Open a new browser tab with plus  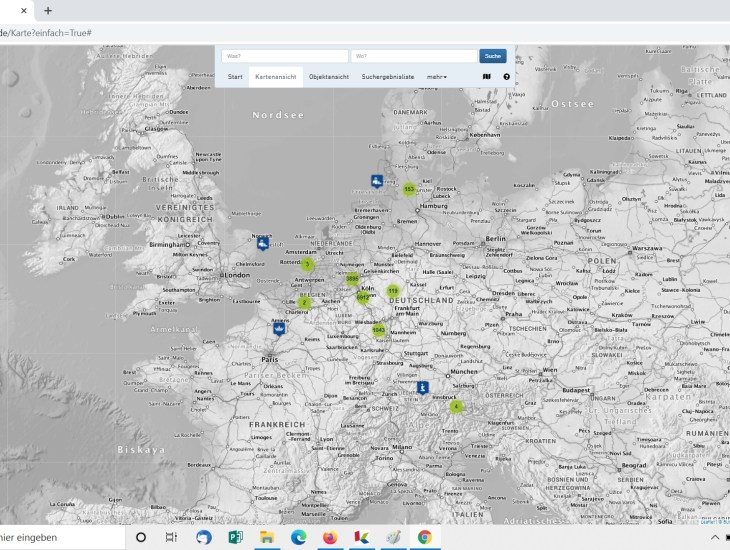(x=47, y=10)
